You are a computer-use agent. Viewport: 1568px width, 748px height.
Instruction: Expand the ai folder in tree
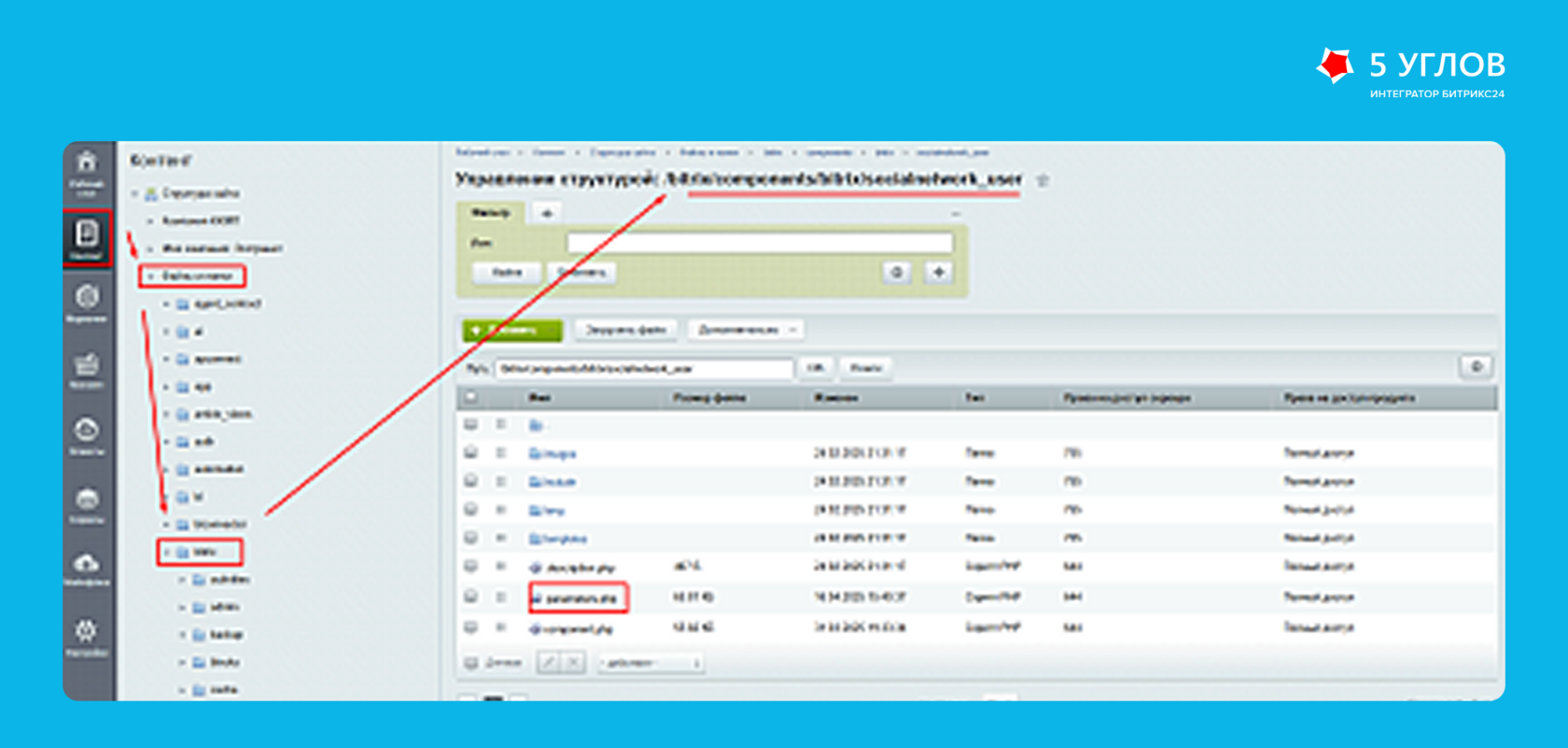pos(167,332)
